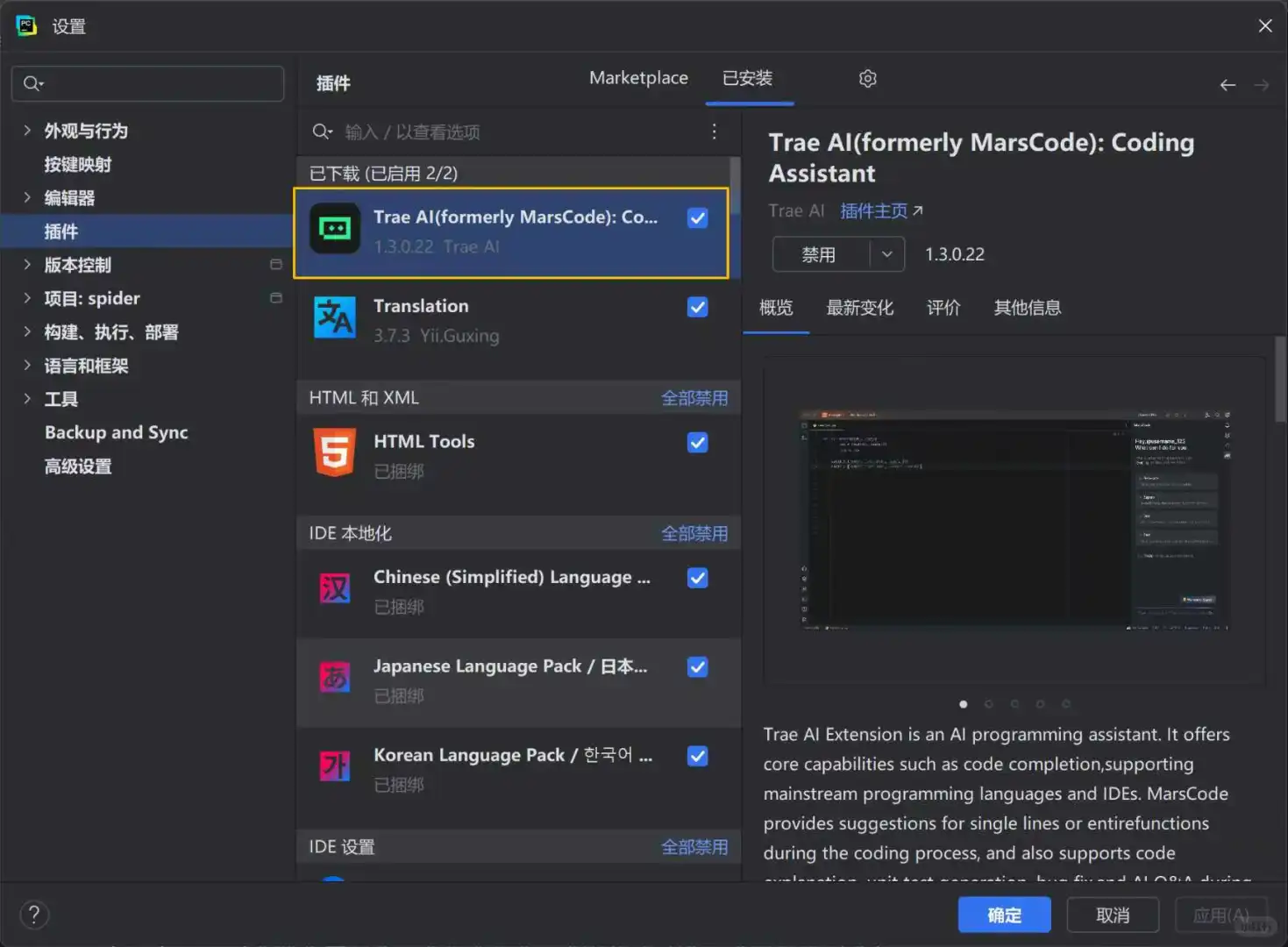Show the fourth screenshot via carousel dot
Image resolution: width=1288 pixels, height=947 pixels.
pyautogui.click(x=1040, y=704)
